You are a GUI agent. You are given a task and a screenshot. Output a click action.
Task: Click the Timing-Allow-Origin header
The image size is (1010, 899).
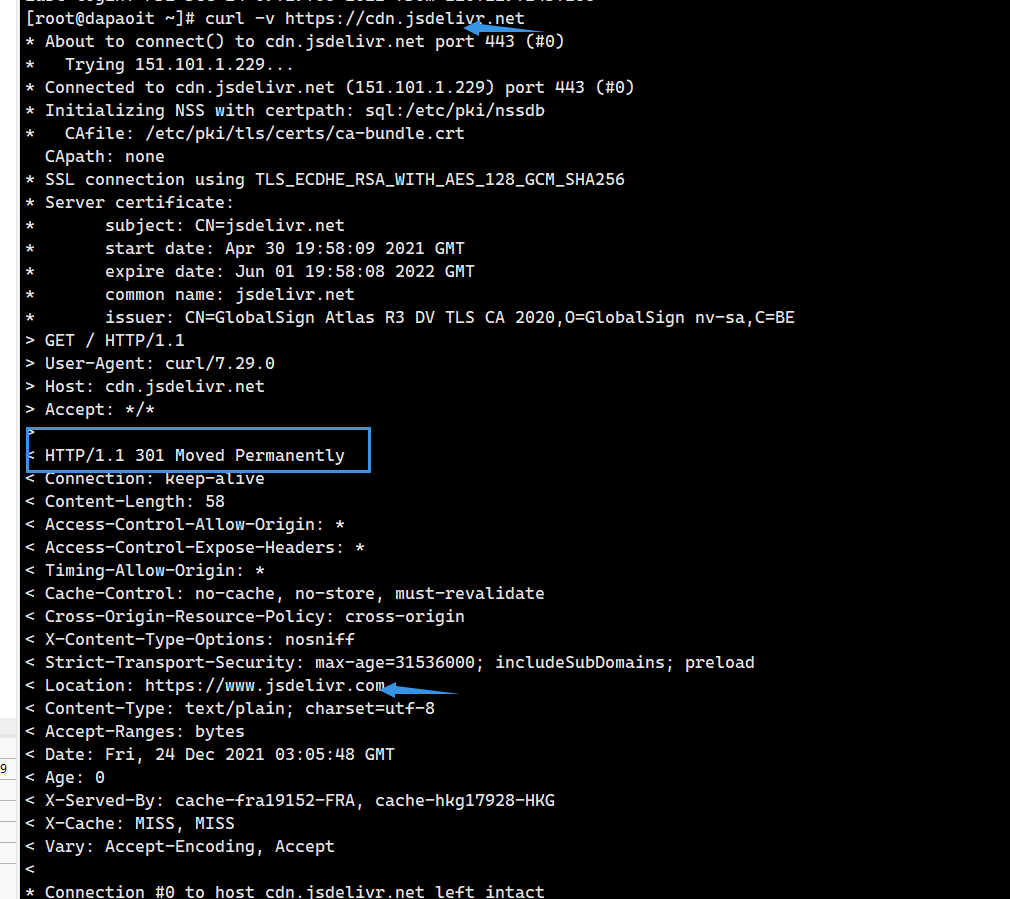point(145,571)
